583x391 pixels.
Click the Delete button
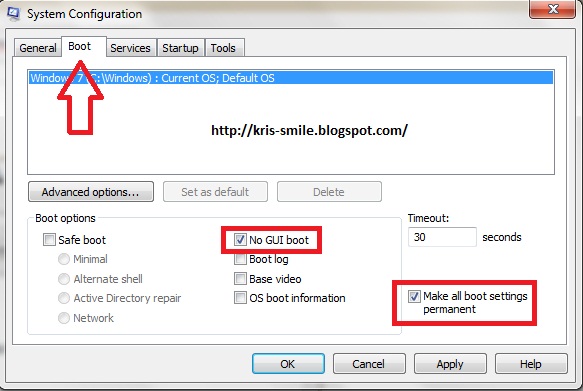pyautogui.click(x=329, y=192)
